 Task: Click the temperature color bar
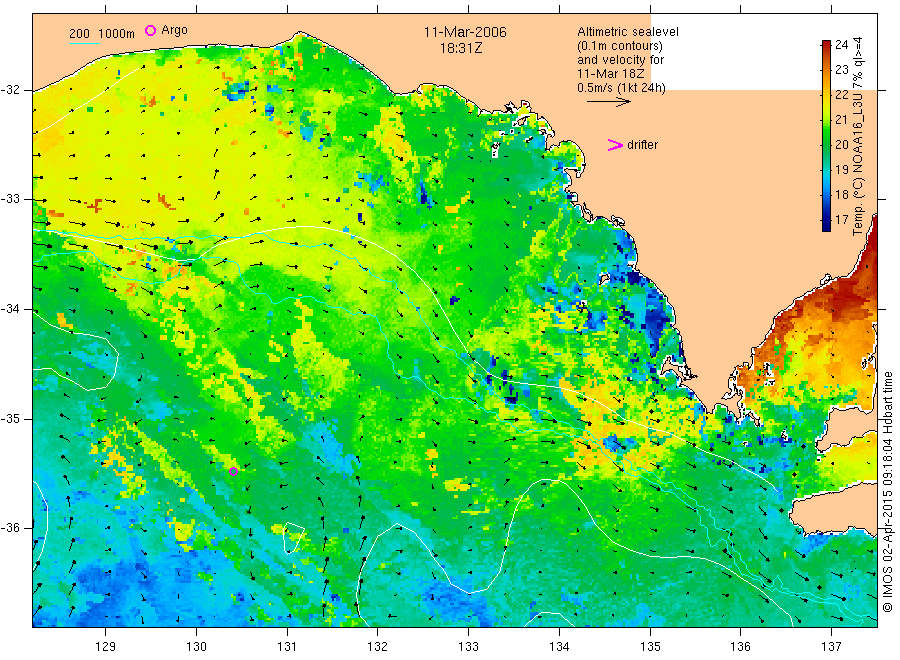click(x=826, y=135)
